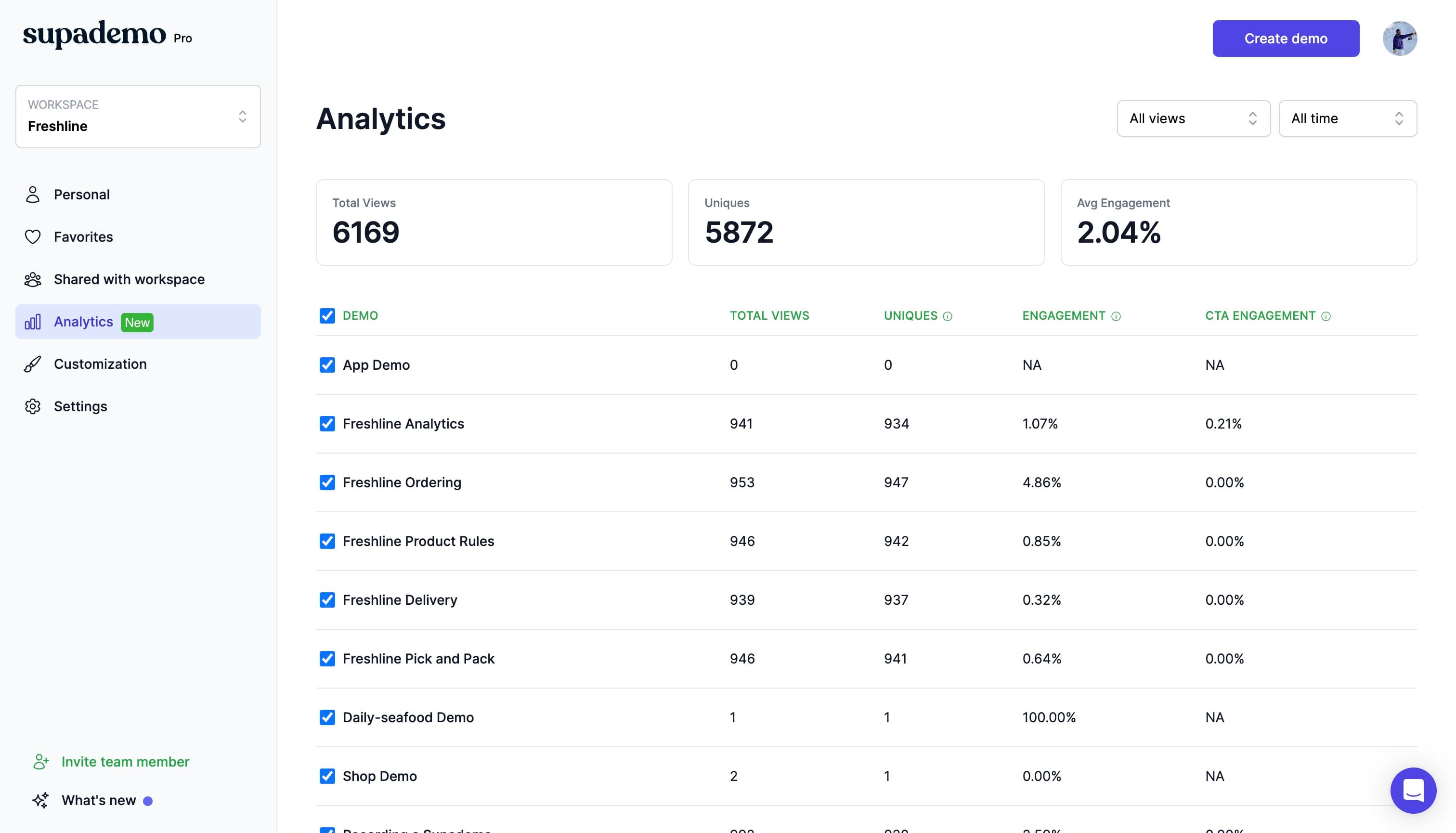The width and height of the screenshot is (1456, 833).
Task: Open What's new link
Action: click(x=99, y=800)
